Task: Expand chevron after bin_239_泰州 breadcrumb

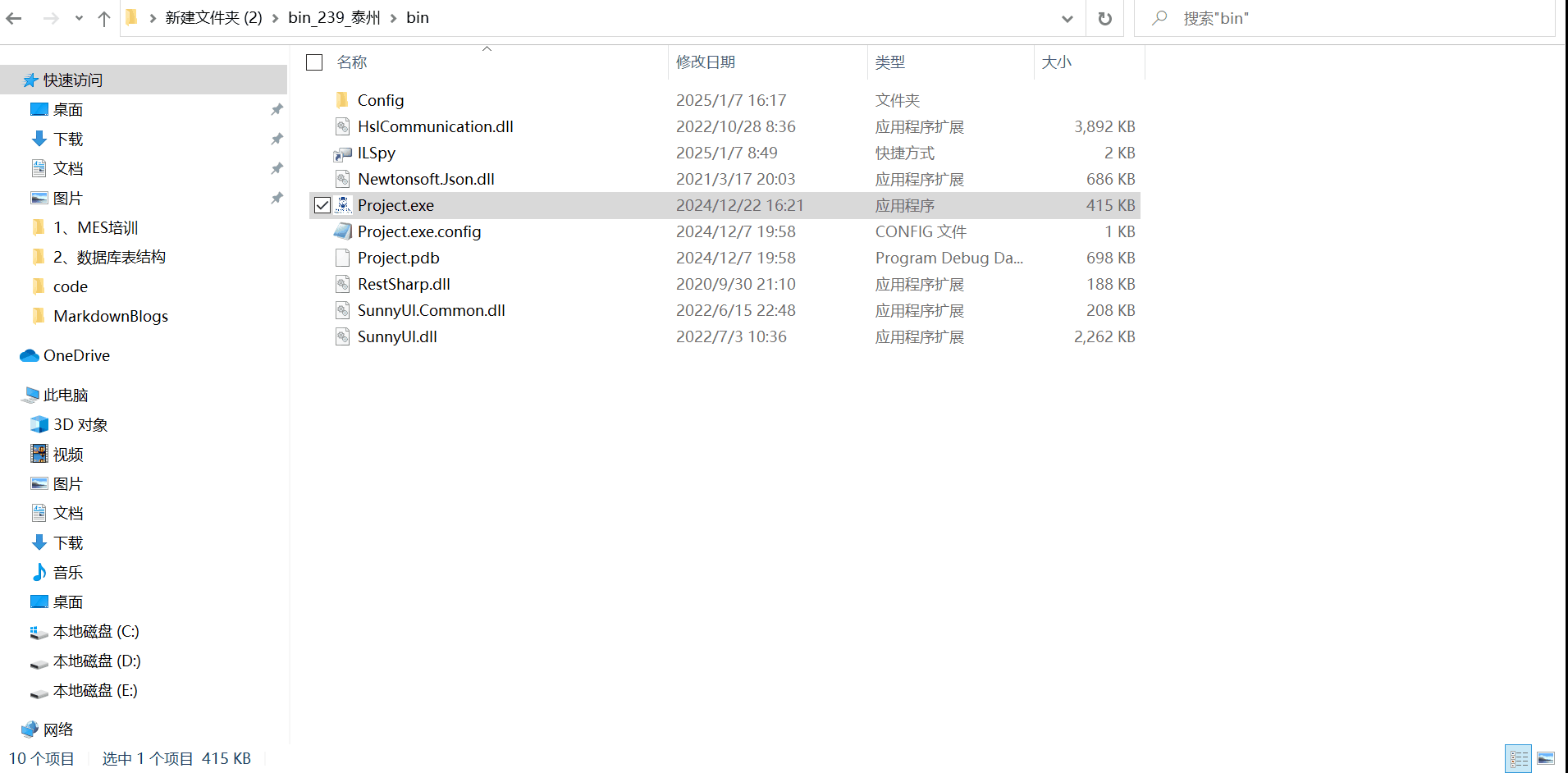Action: (393, 18)
